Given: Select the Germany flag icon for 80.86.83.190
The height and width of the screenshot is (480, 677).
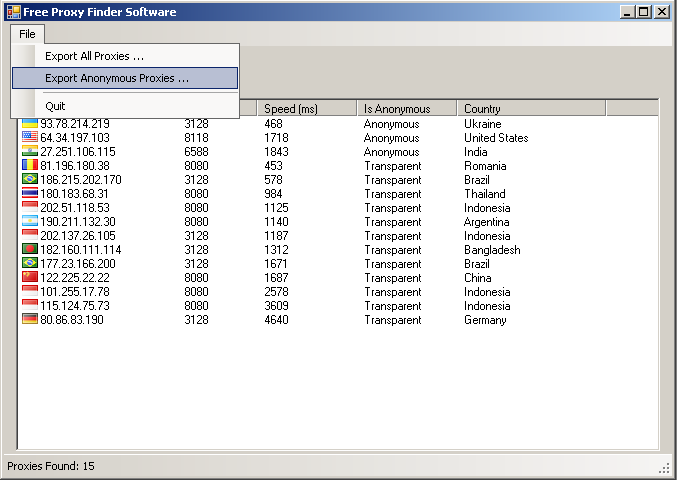Looking at the screenshot, I should click(x=30, y=320).
